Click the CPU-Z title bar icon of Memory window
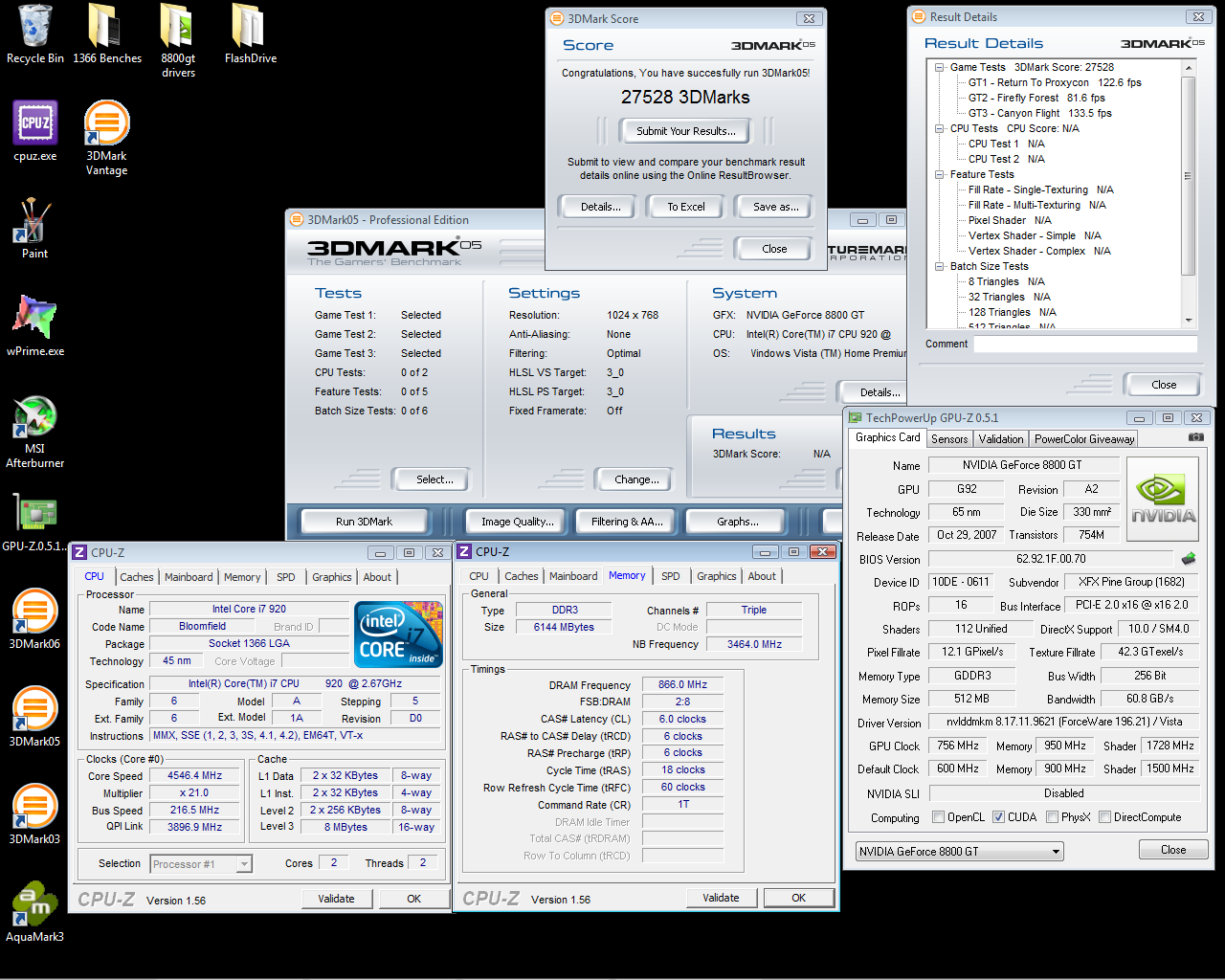This screenshot has height=980, width=1225. (x=464, y=551)
